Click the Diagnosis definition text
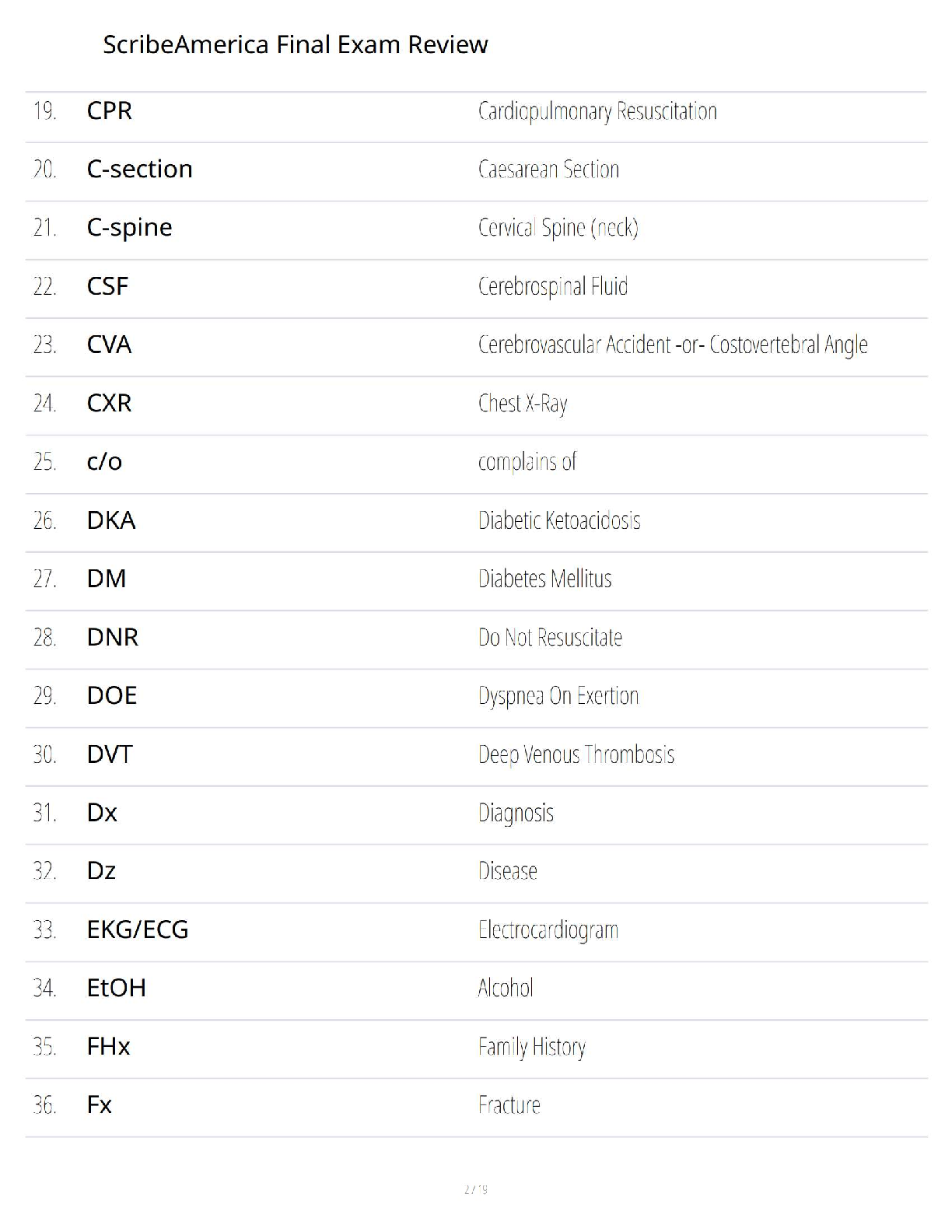 (x=516, y=813)
